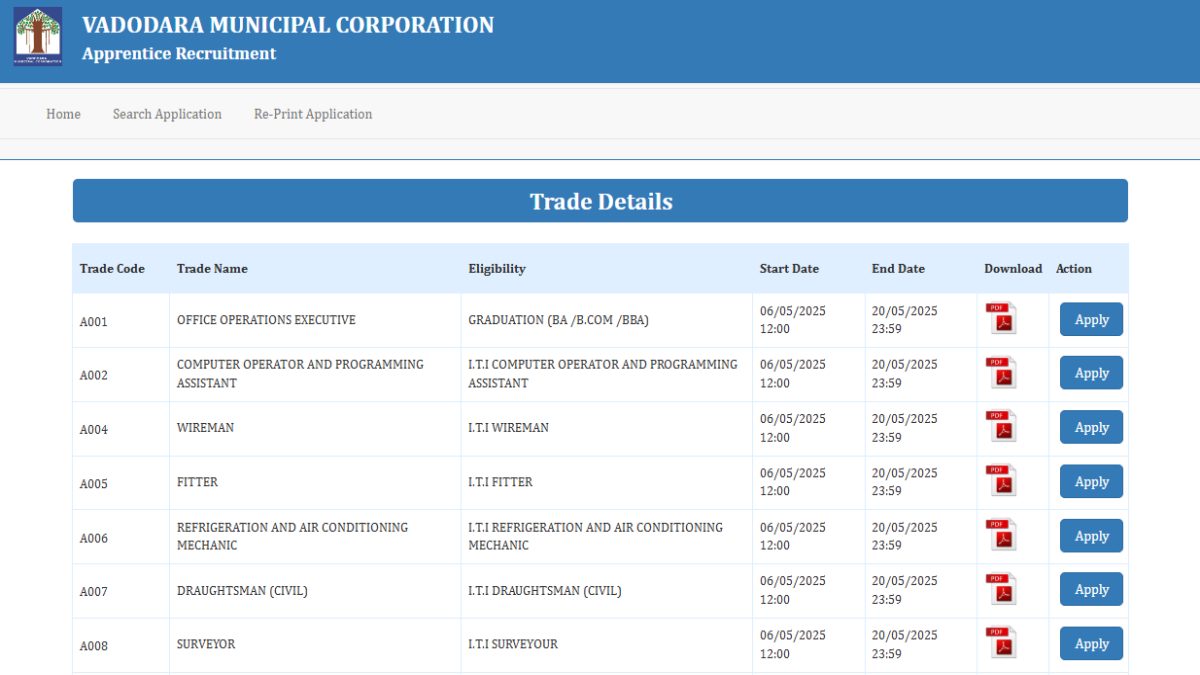Download PDF for Office Operations Executive trade
The height and width of the screenshot is (675, 1200).
1001,319
